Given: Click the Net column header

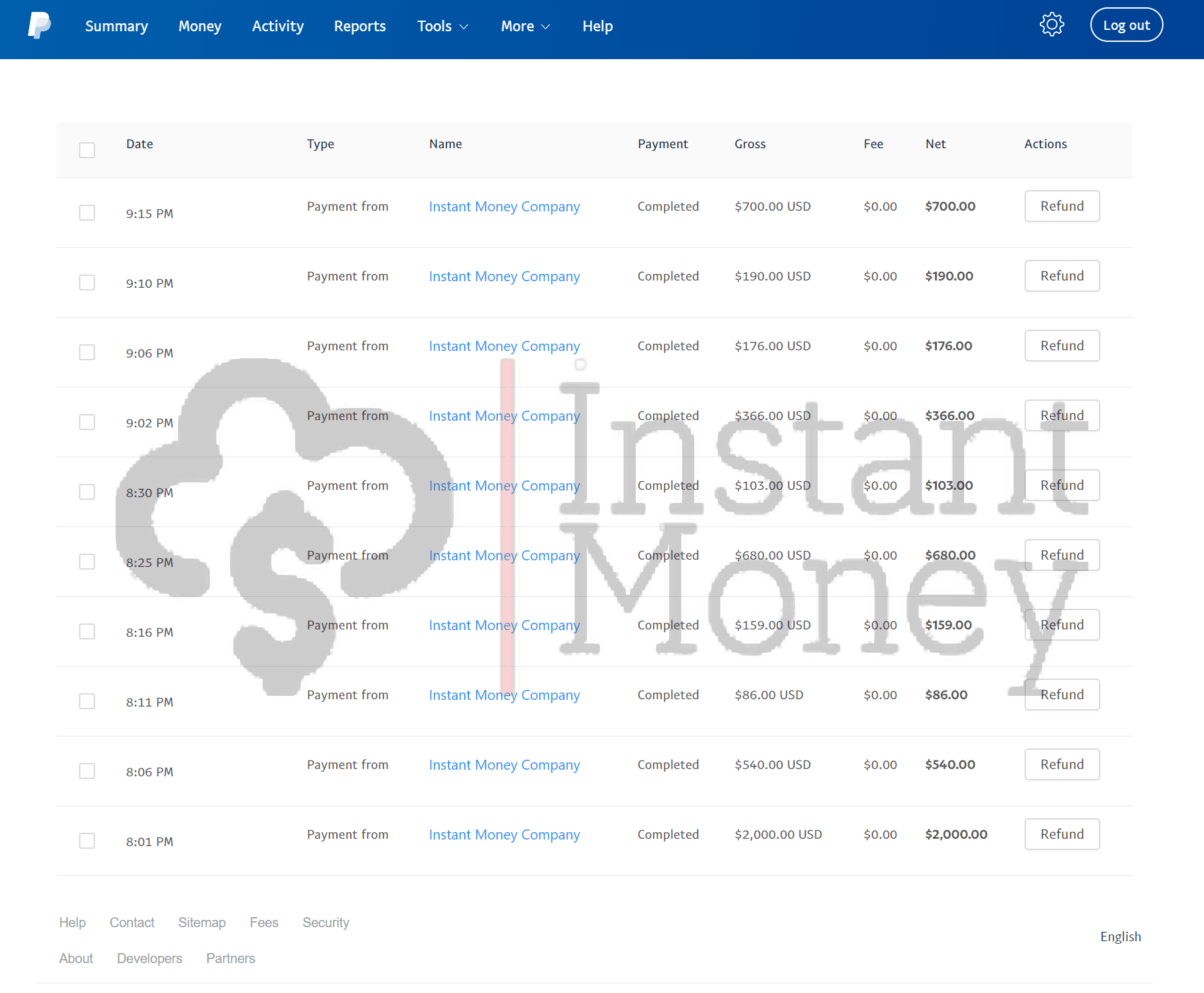Looking at the screenshot, I should click(936, 144).
